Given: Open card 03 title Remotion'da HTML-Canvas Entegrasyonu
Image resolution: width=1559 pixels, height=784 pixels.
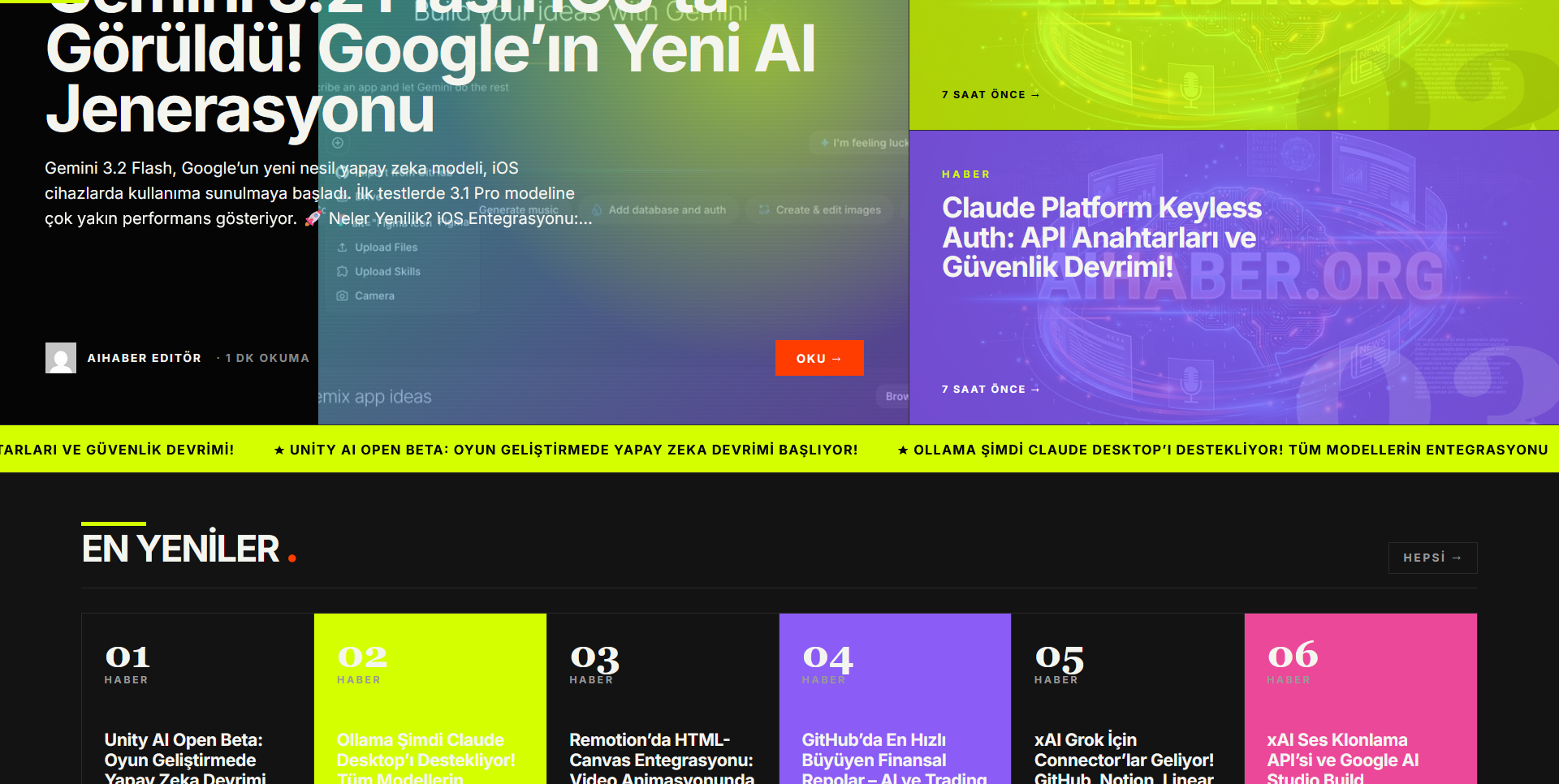Looking at the screenshot, I should pos(662,760).
